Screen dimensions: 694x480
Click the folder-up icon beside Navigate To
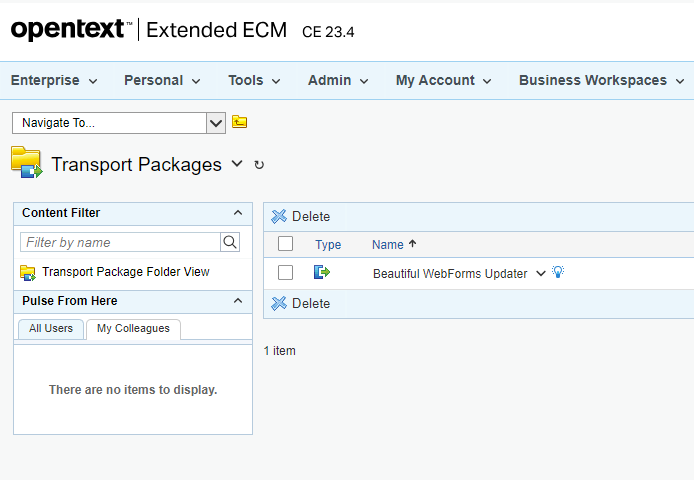tap(240, 123)
